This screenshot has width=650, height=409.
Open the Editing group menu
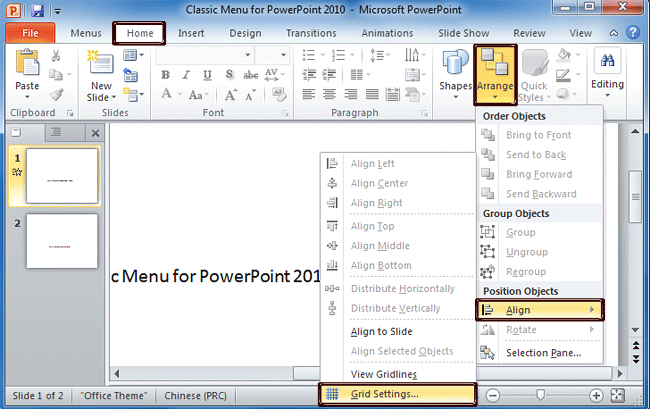607,73
